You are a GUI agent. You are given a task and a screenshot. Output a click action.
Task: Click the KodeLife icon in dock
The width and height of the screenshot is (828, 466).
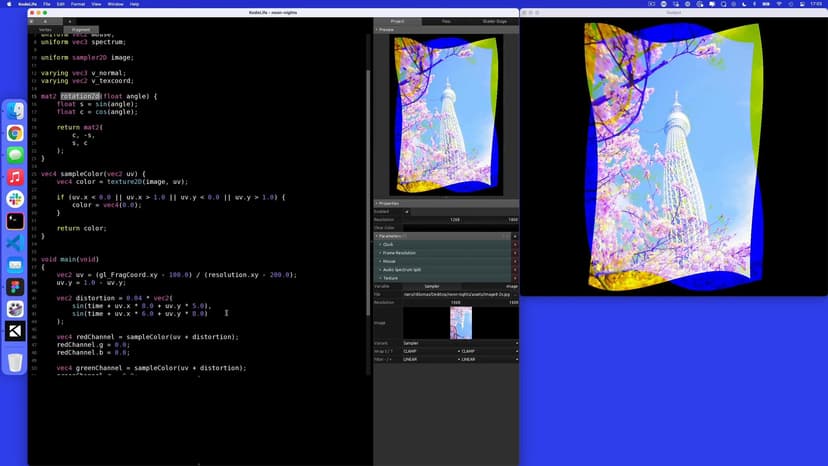click(x=15, y=331)
